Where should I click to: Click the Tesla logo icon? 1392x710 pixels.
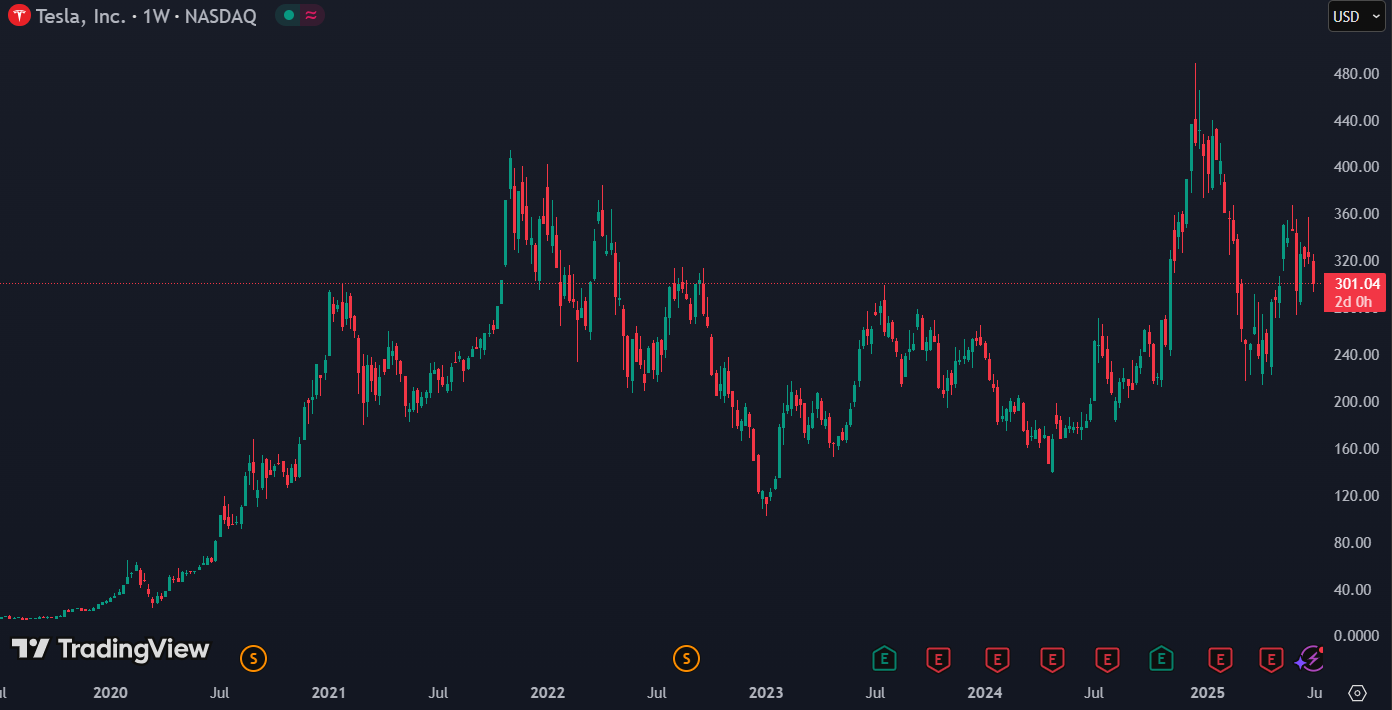[19, 16]
